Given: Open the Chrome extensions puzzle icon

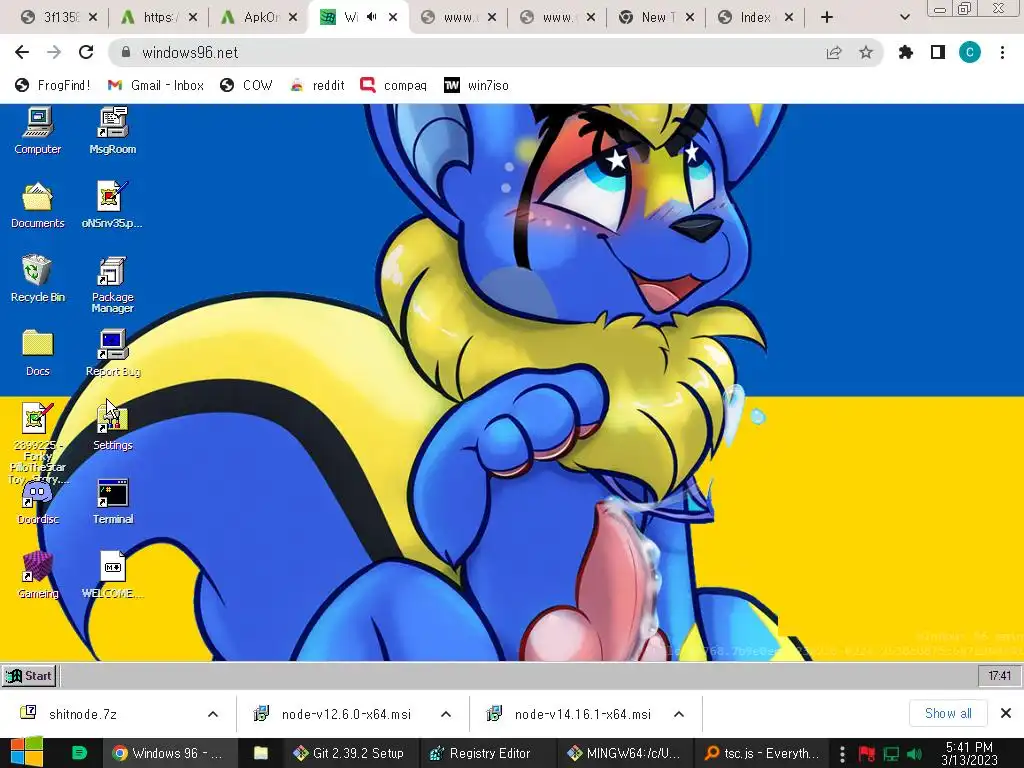Looking at the screenshot, I should [905, 52].
